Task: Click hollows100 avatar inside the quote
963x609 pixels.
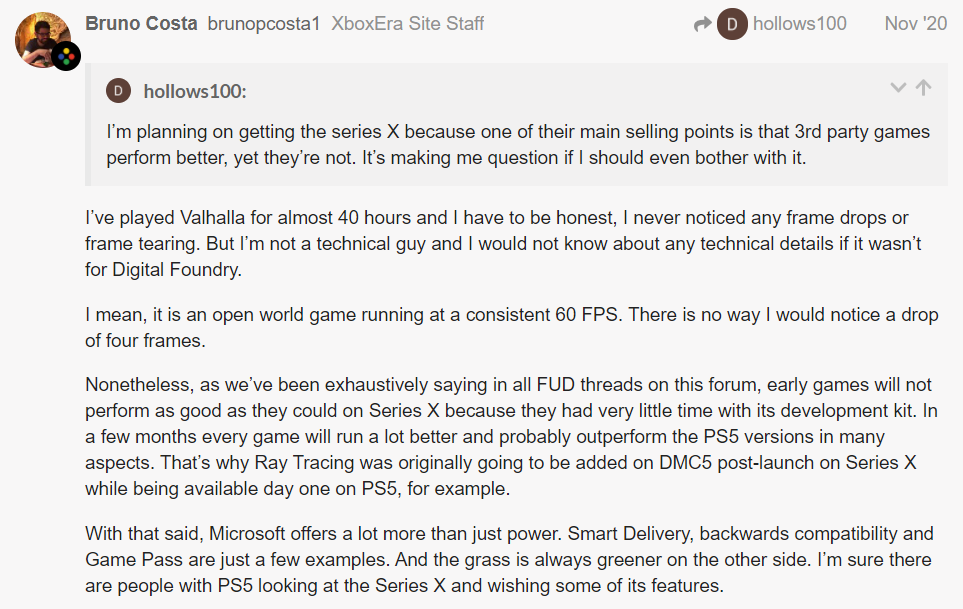Action: tap(119, 91)
